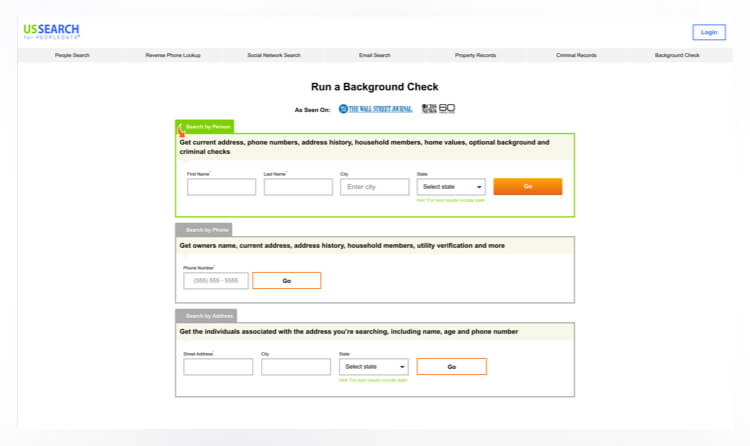Image resolution: width=750 pixels, height=446 pixels.
Task: Open Social Network Search page
Action: click(x=275, y=55)
